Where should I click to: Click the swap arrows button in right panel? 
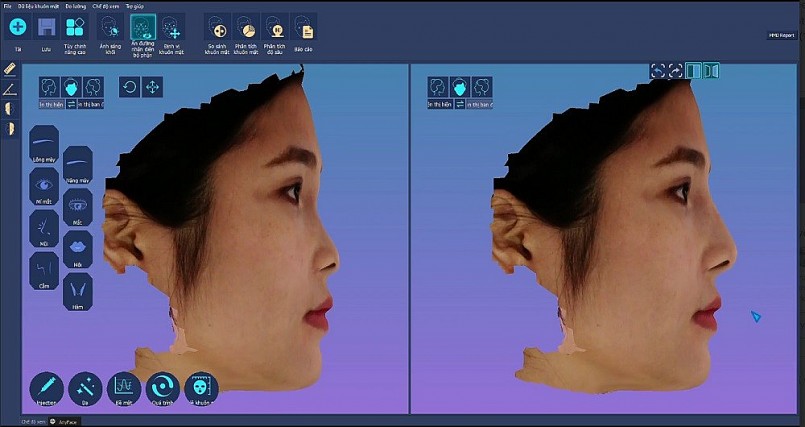(460, 104)
